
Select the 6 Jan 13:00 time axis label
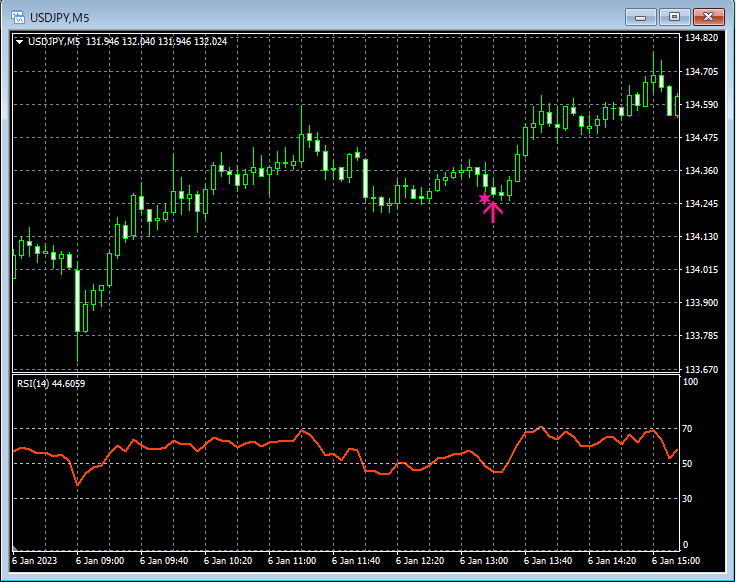pyautogui.click(x=484, y=561)
